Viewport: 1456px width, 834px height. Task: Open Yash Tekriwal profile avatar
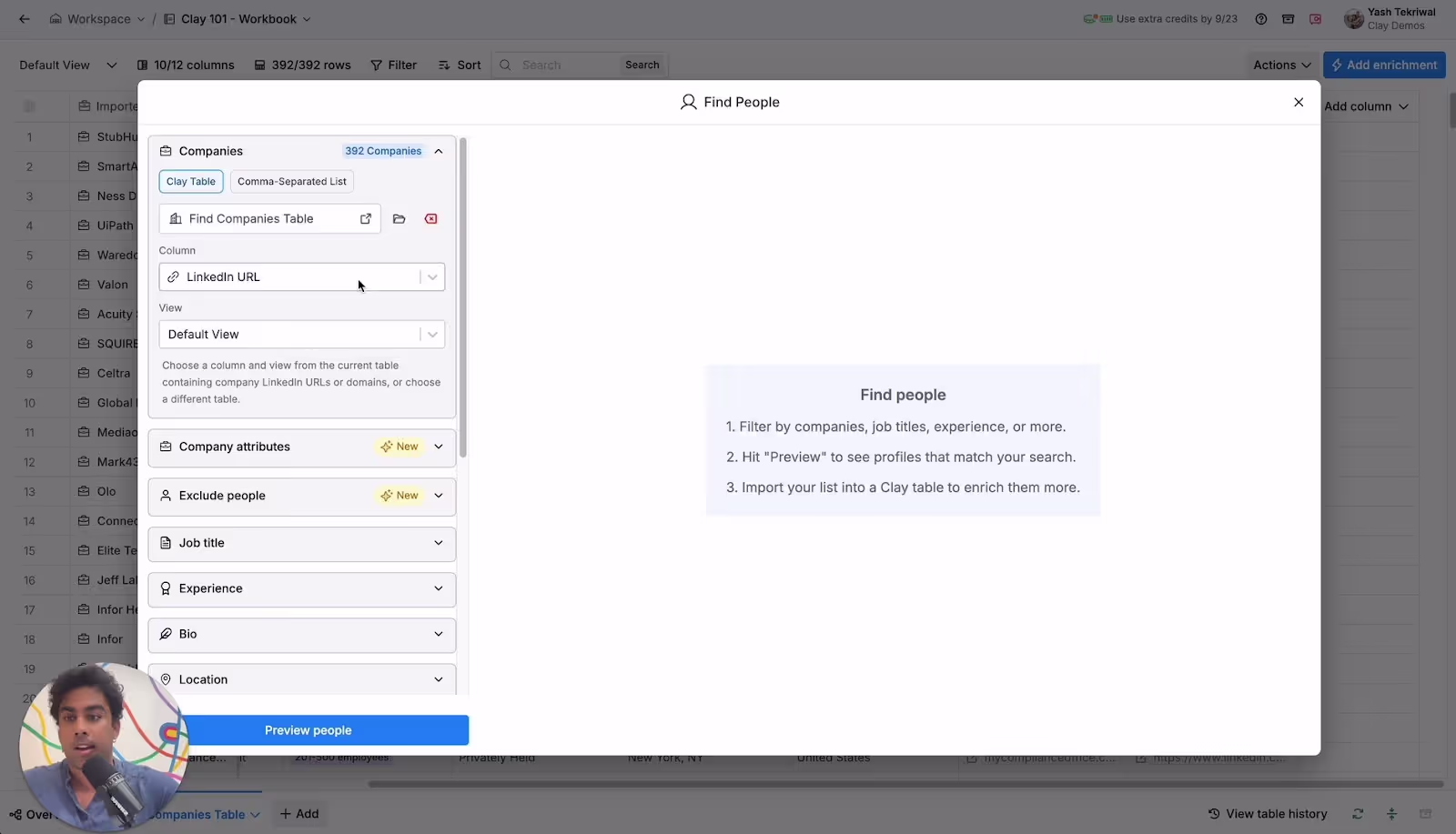point(1353,19)
